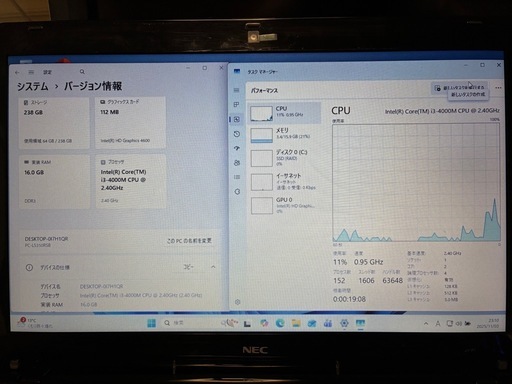The image size is (512, 384).
Task: Click the 1606 threads count
Action: pyautogui.click(x=366, y=281)
